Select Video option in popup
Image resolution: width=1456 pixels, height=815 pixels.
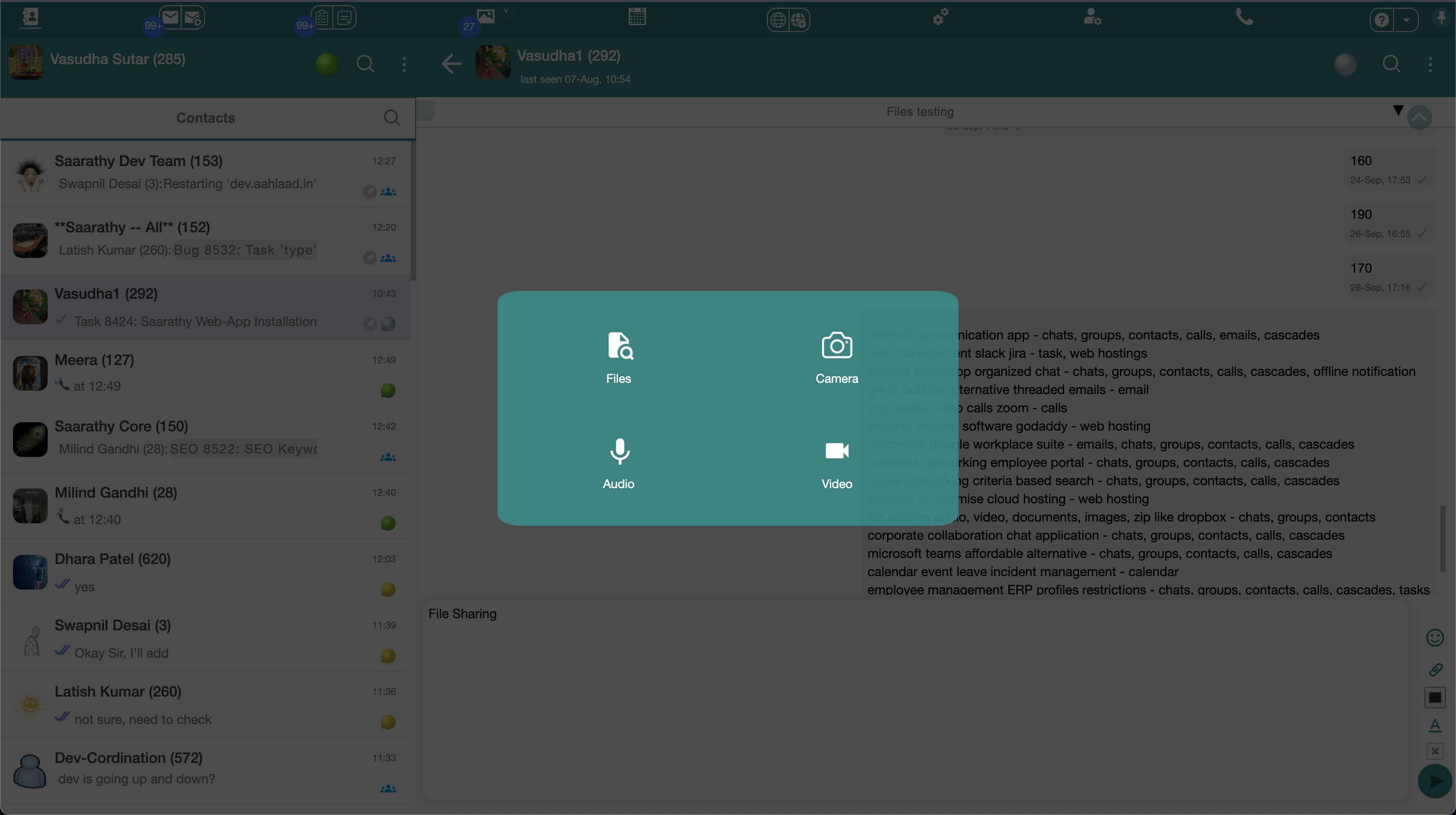click(836, 463)
